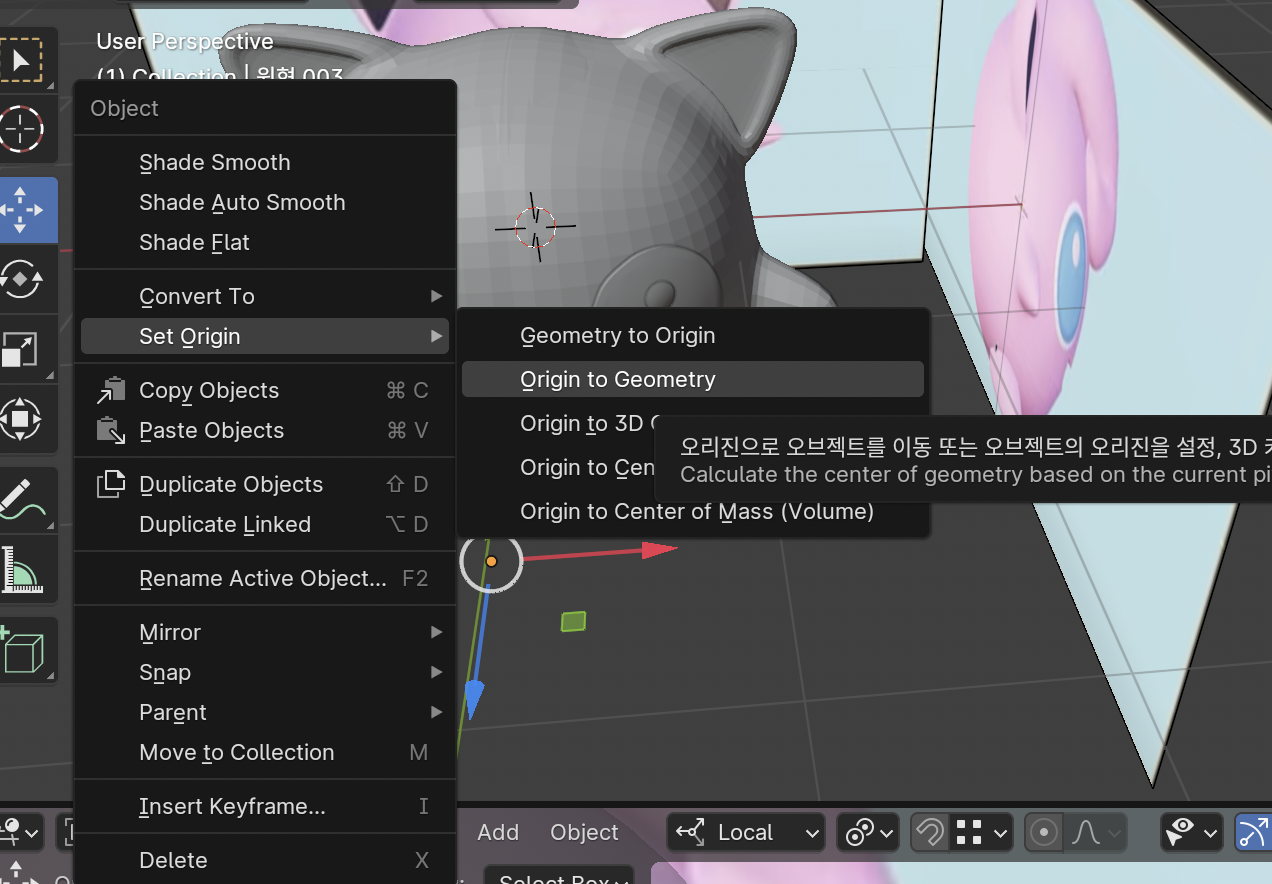
Task: Open the pivot point dropdown
Action: 869,832
